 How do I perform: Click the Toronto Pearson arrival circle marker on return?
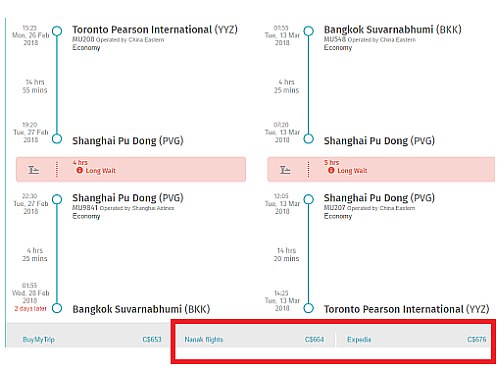point(309,308)
